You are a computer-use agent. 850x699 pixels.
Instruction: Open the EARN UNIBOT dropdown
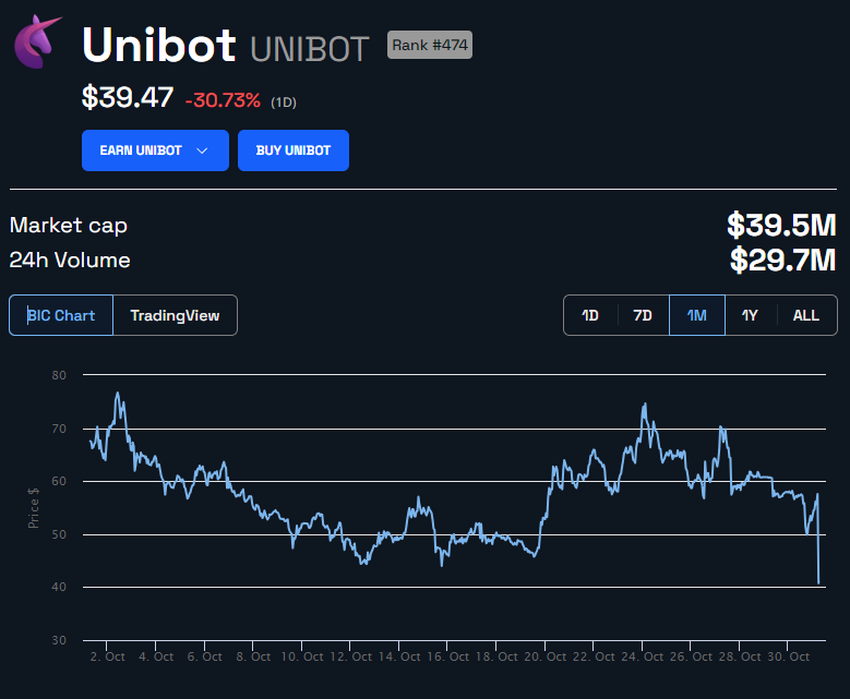point(155,150)
